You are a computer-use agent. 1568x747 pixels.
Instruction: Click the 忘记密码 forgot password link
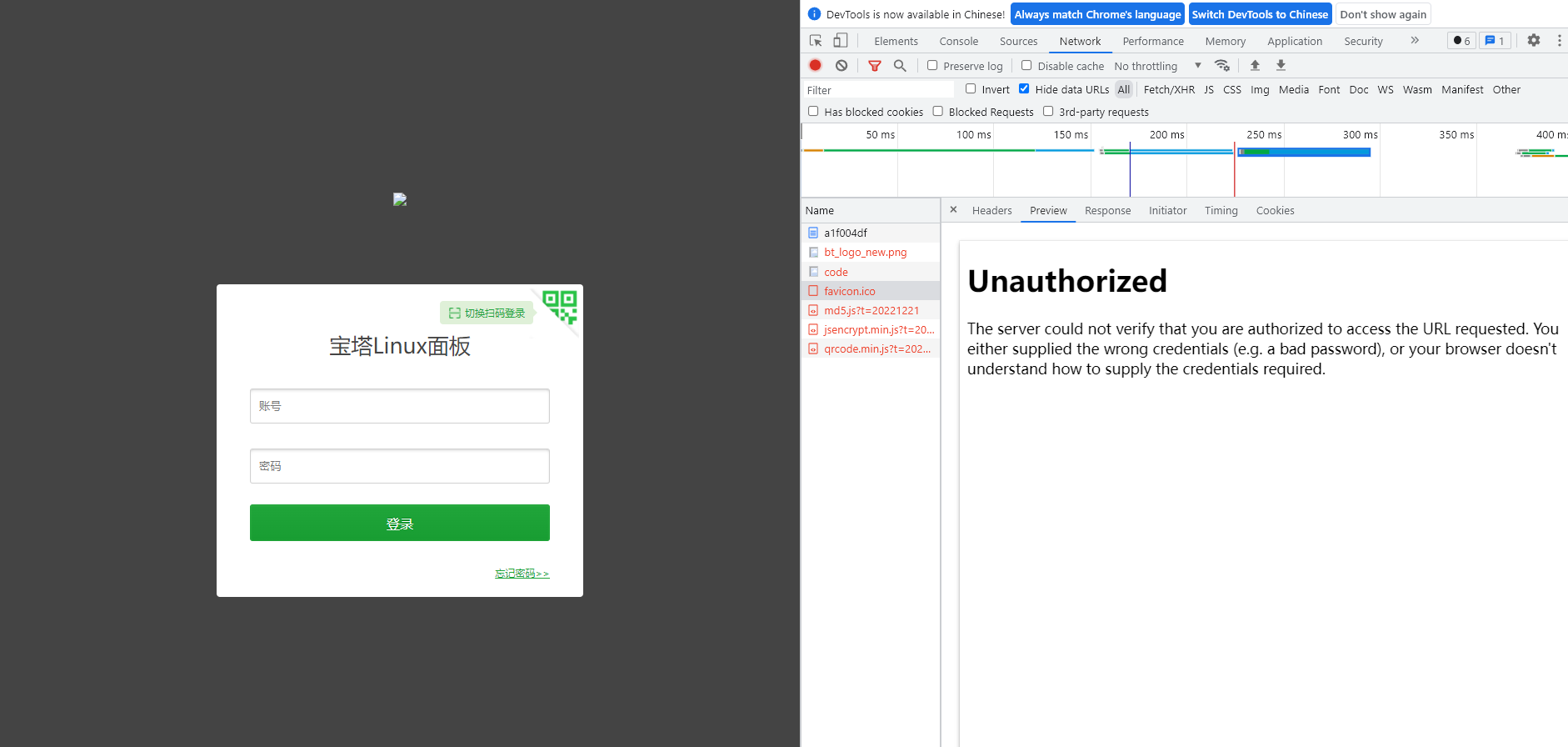522,574
